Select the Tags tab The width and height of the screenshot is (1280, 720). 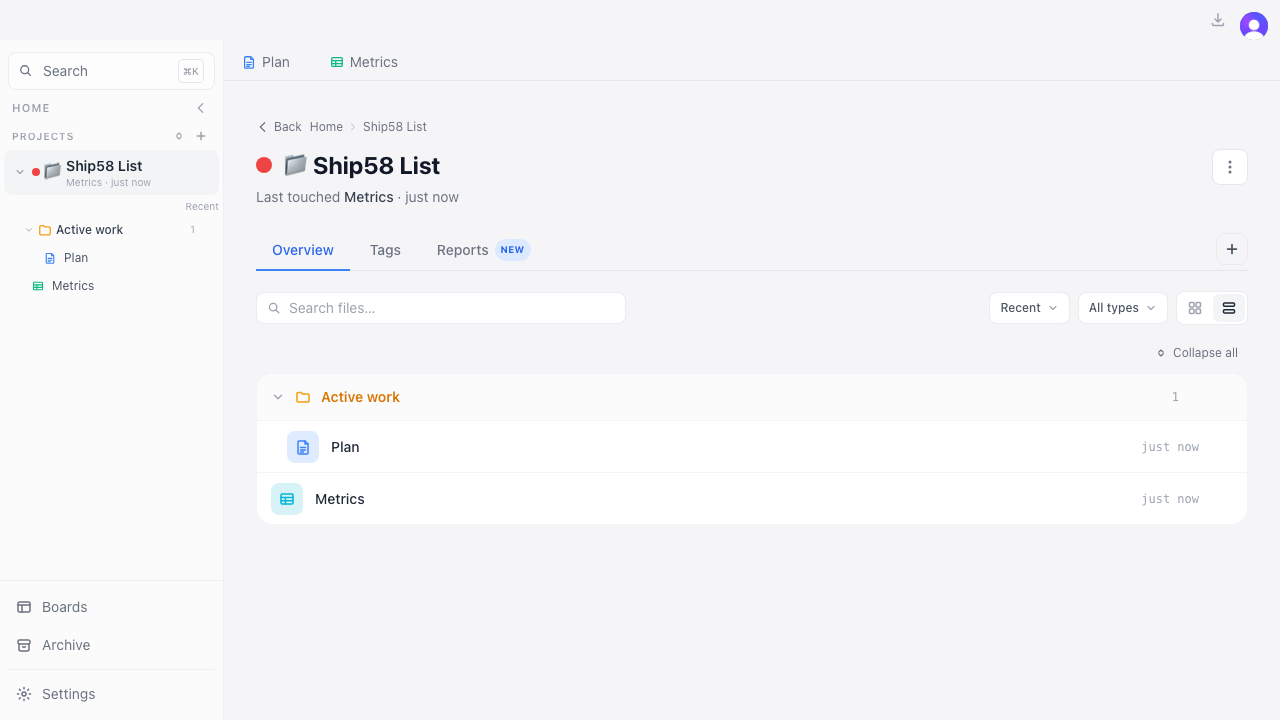385,250
